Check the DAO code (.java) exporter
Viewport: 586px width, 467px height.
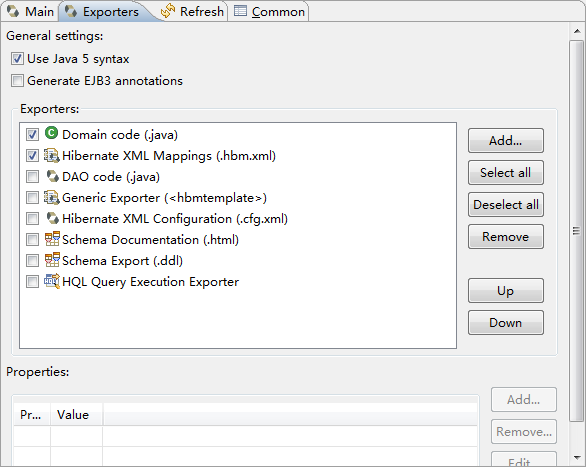[32, 176]
